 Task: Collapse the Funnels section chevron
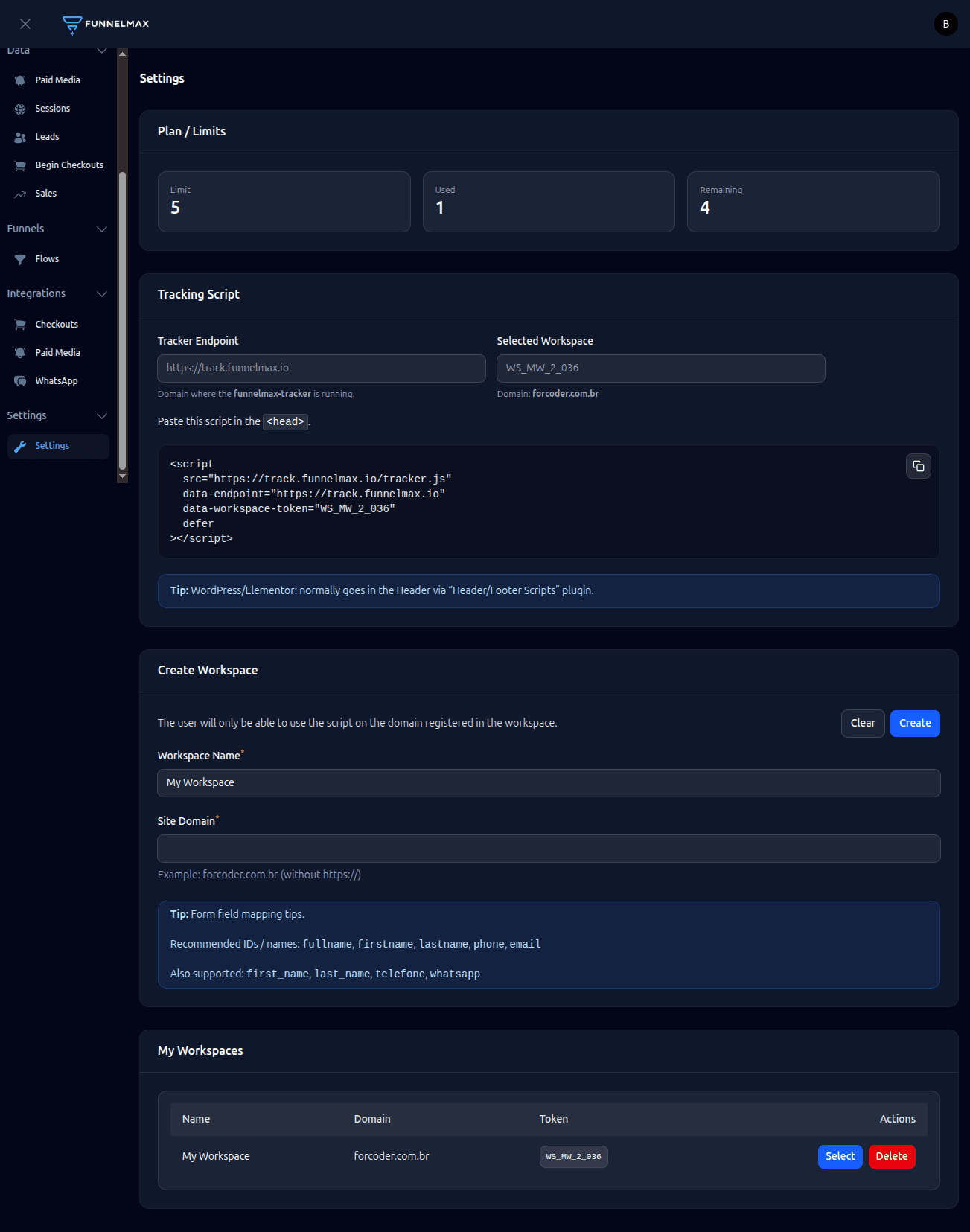click(x=102, y=229)
